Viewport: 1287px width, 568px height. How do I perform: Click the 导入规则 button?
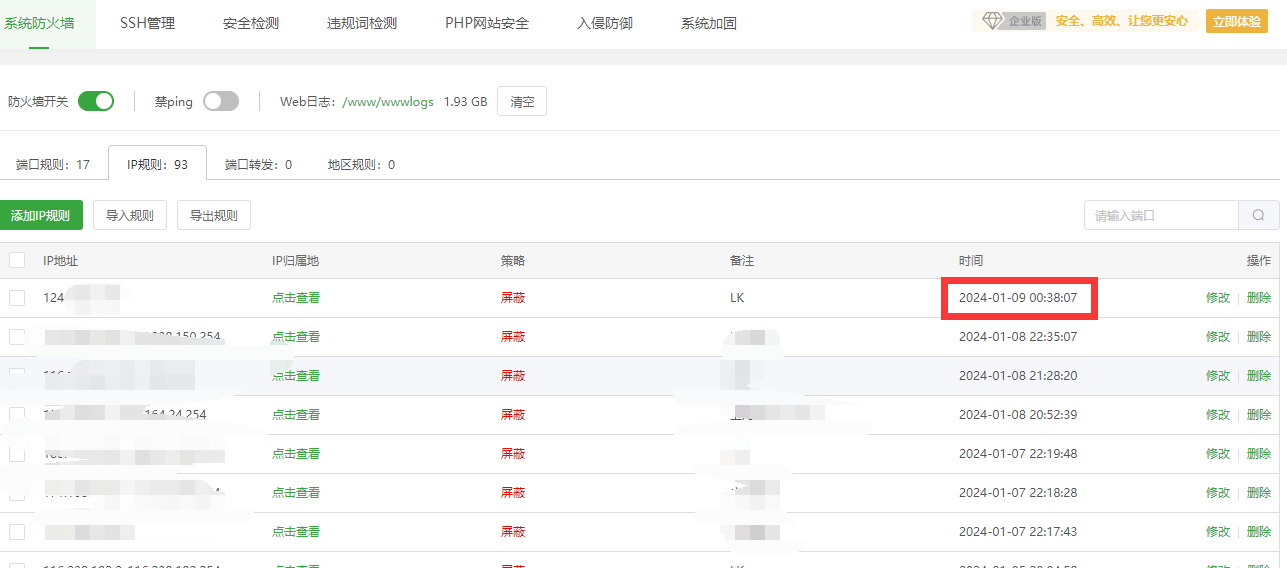point(130,215)
